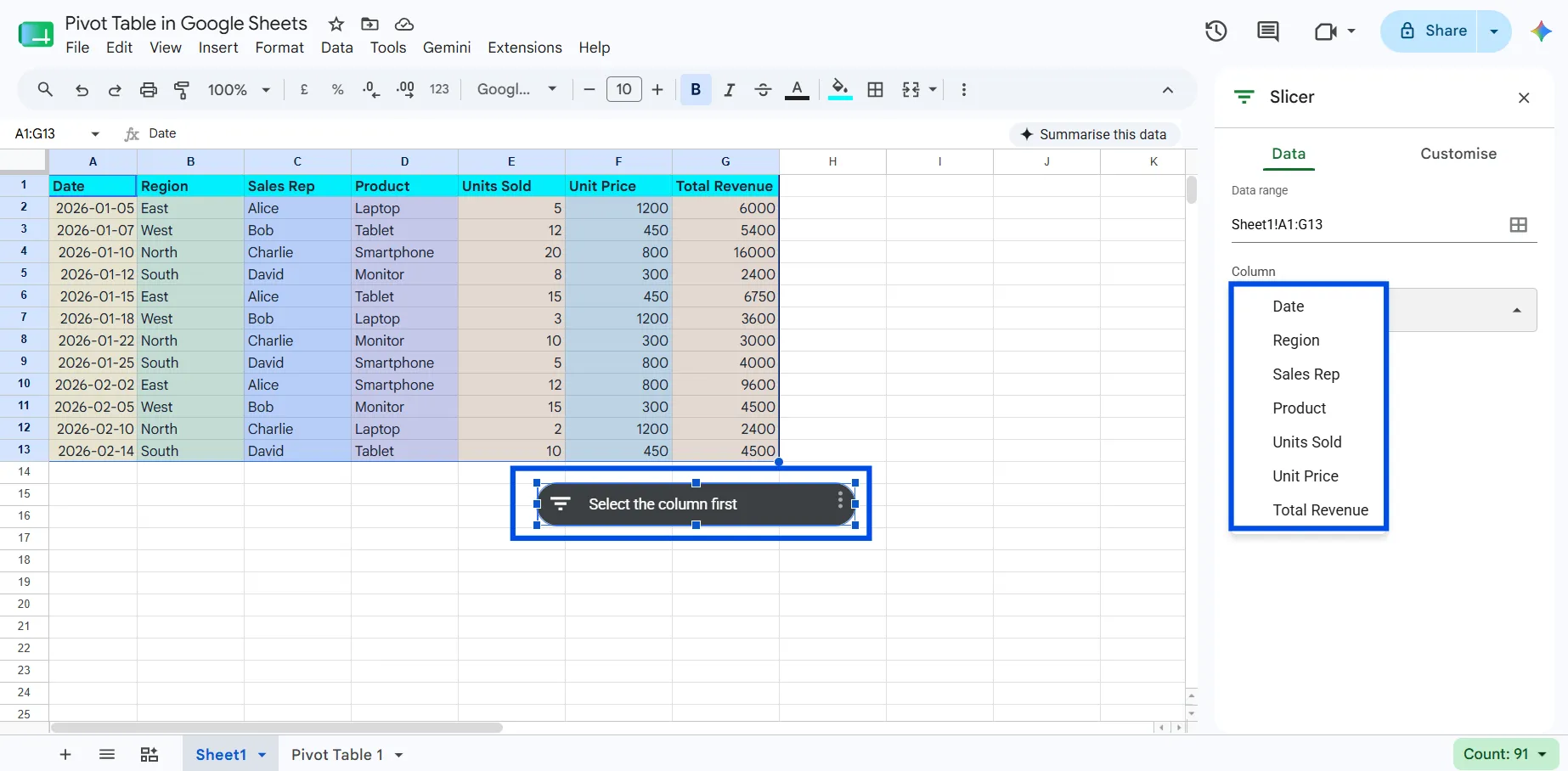This screenshot has height=771, width=1568.
Task: Expand the font family dropdown
Action: pos(516,89)
